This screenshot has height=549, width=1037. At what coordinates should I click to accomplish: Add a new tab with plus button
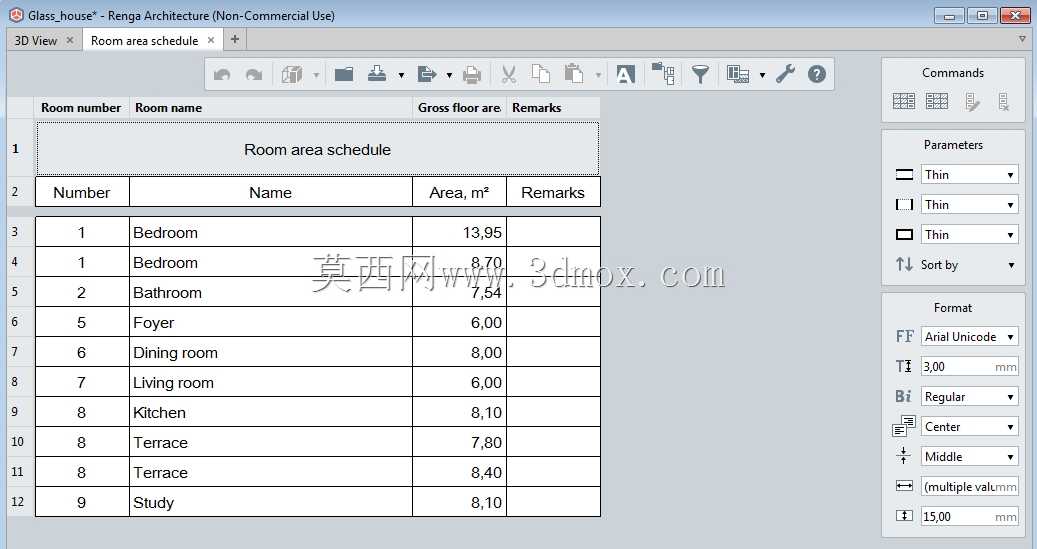pyautogui.click(x=235, y=40)
